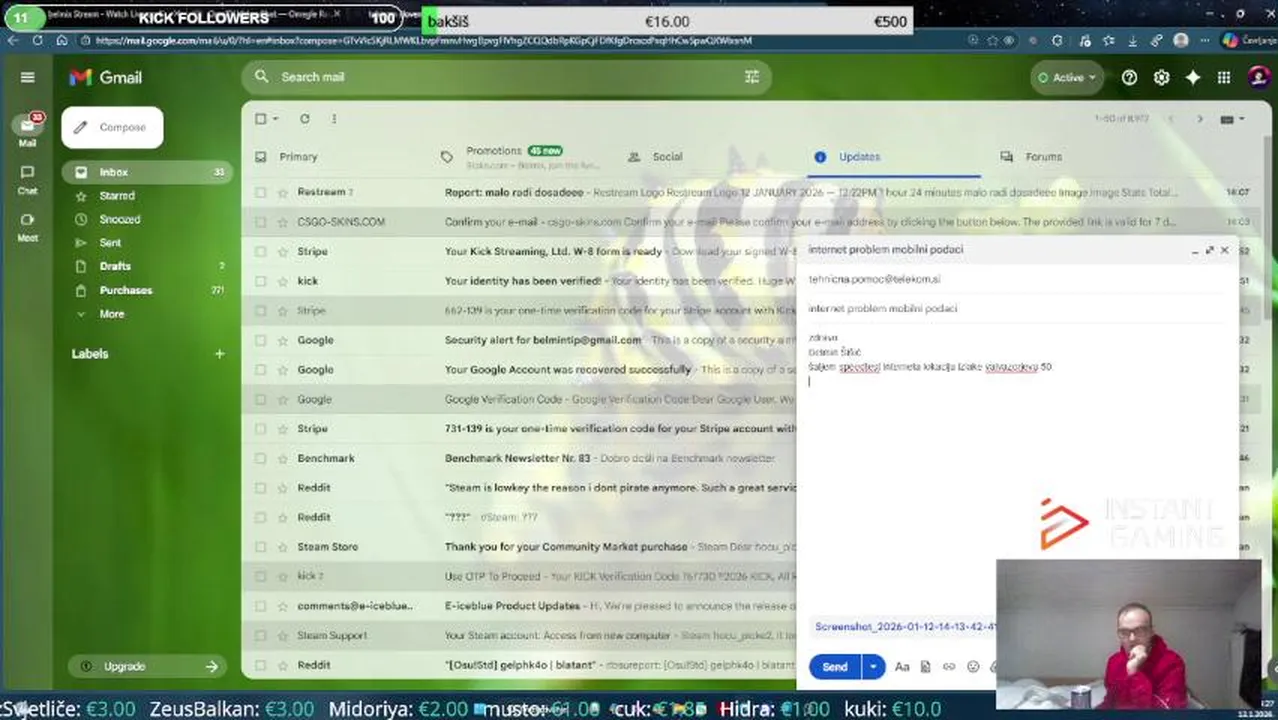This screenshot has height=720, width=1278.
Task: Click the Compose button
Action: pyautogui.click(x=112, y=127)
